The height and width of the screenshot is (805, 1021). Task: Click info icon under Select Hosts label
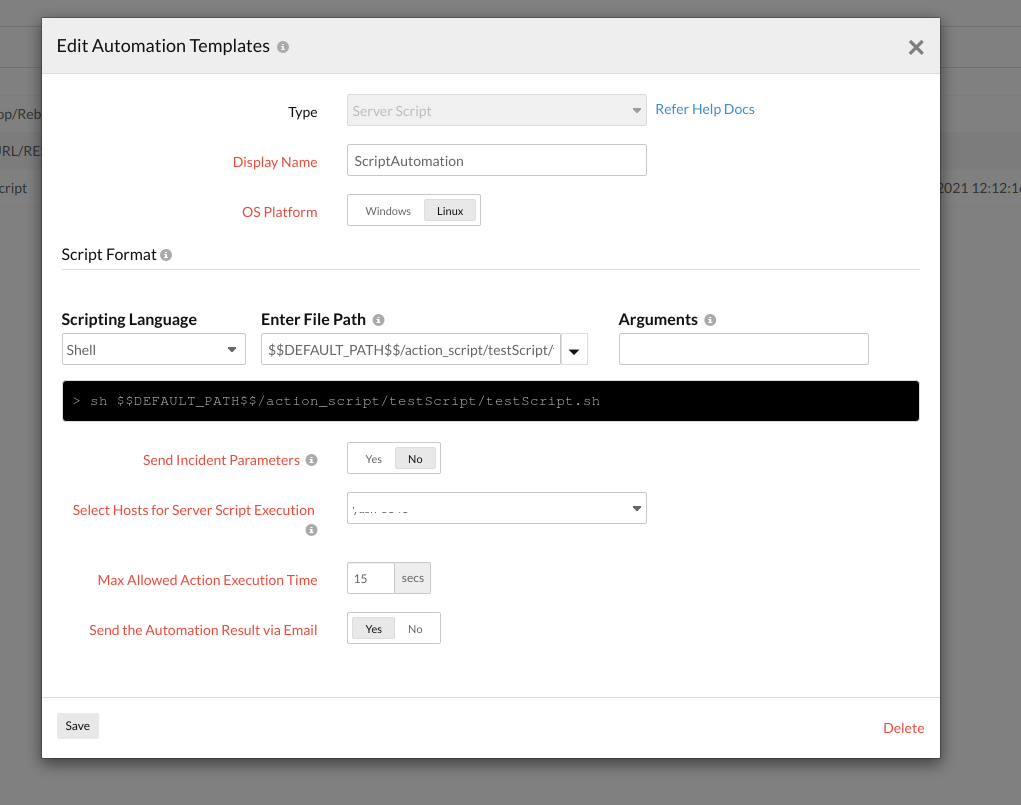pyautogui.click(x=312, y=530)
